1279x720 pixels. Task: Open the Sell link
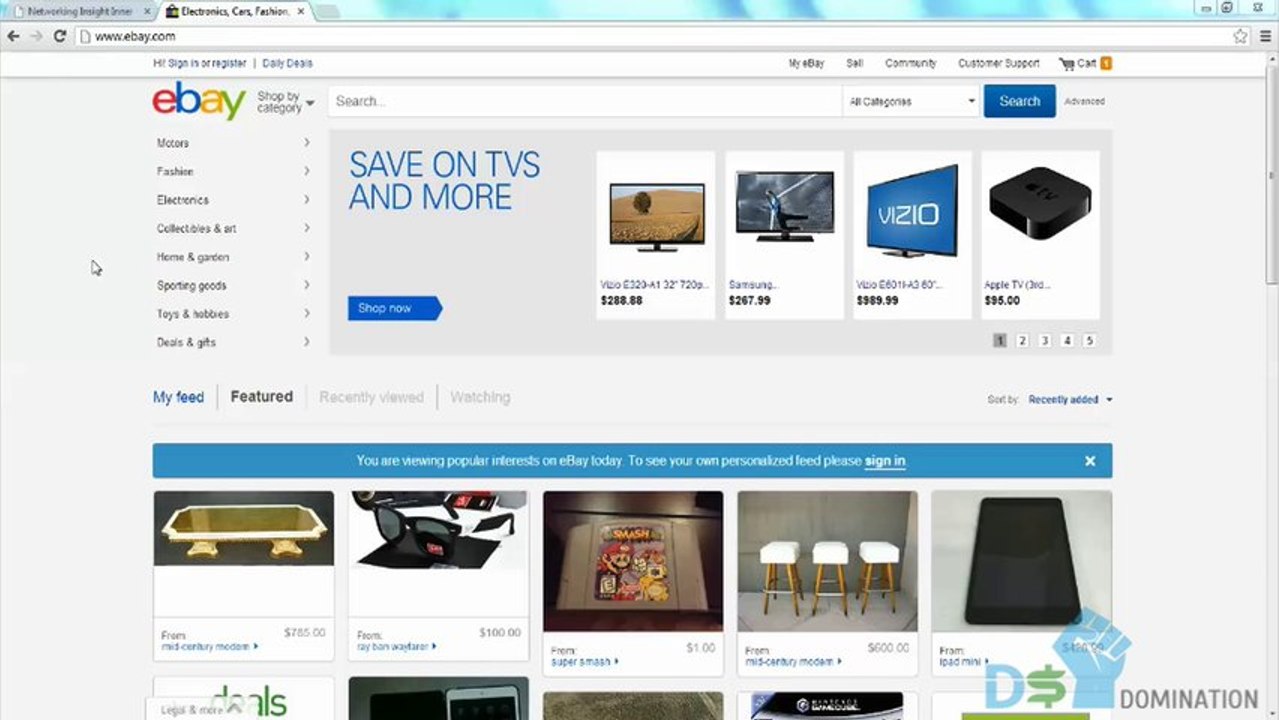pyautogui.click(x=854, y=63)
